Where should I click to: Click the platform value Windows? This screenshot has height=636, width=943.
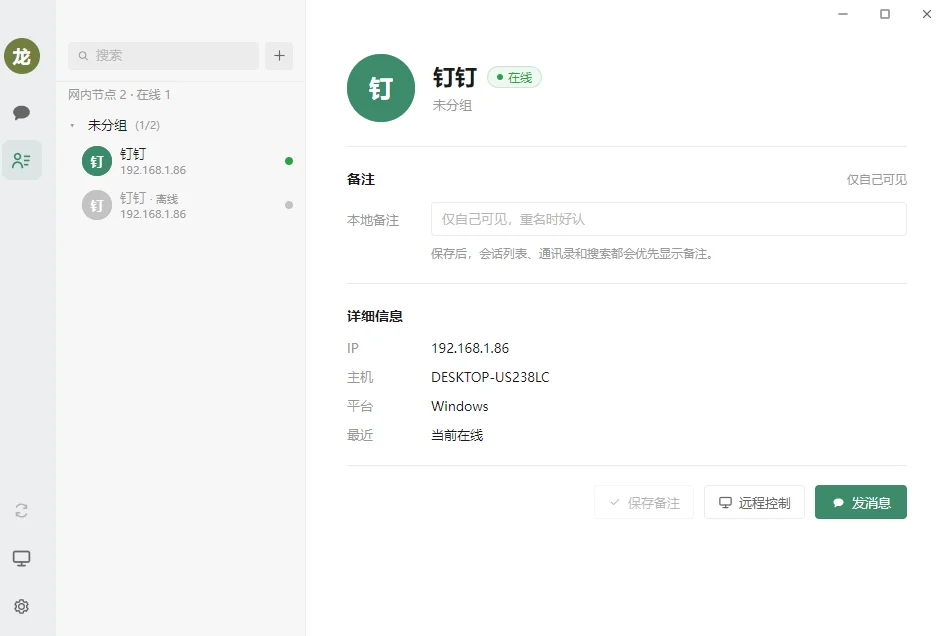click(459, 406)
